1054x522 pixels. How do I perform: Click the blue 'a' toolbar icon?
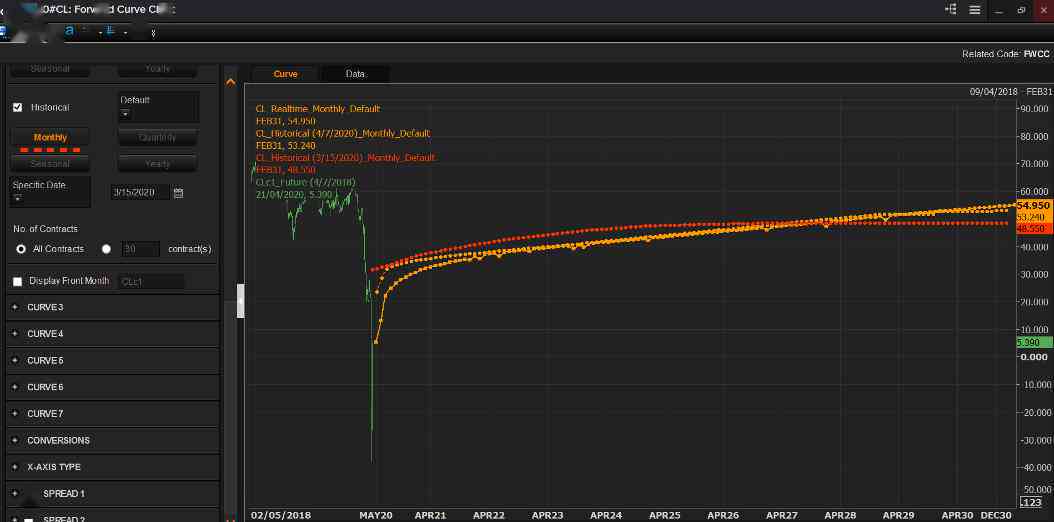(x=69, y=30)
